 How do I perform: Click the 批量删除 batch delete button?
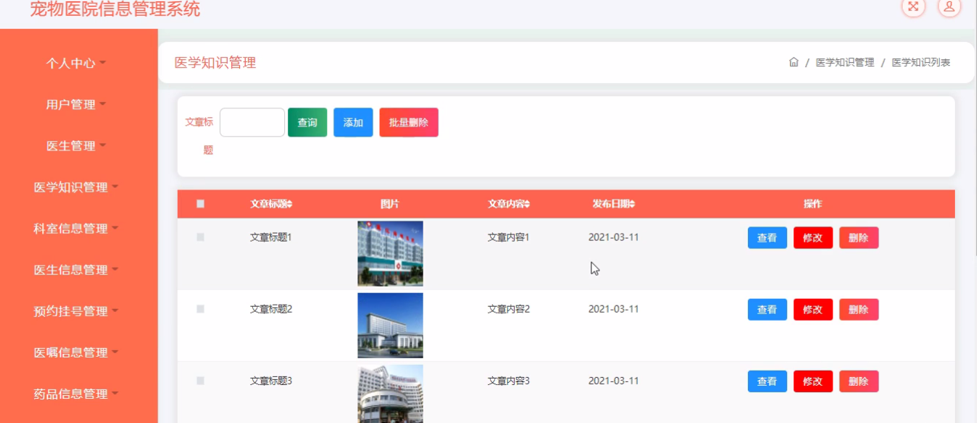[x=409, y=123]
